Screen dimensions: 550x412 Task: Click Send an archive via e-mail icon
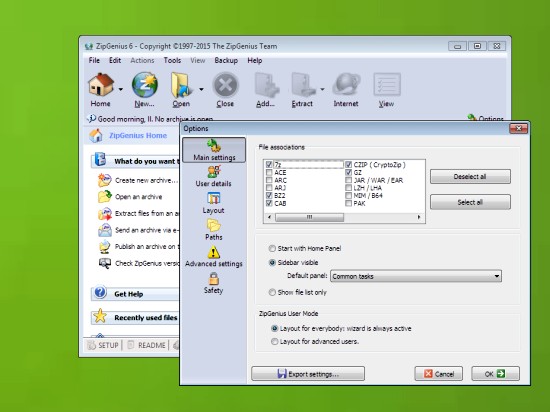[x=105, y=230]
